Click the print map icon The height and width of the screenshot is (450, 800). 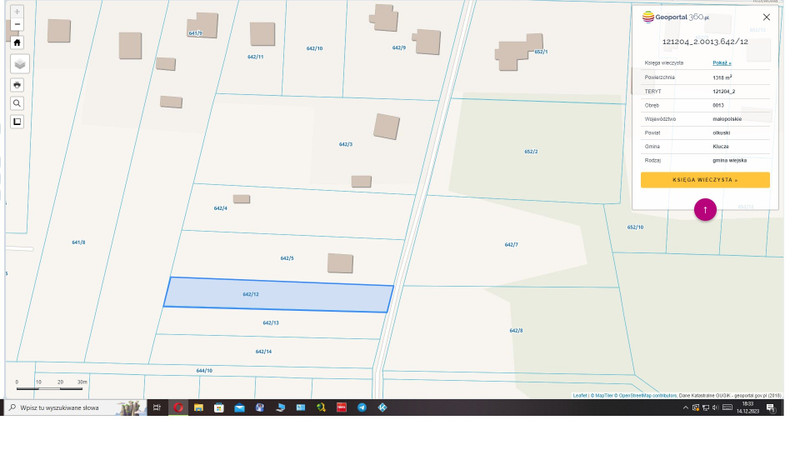click(17, 85)
